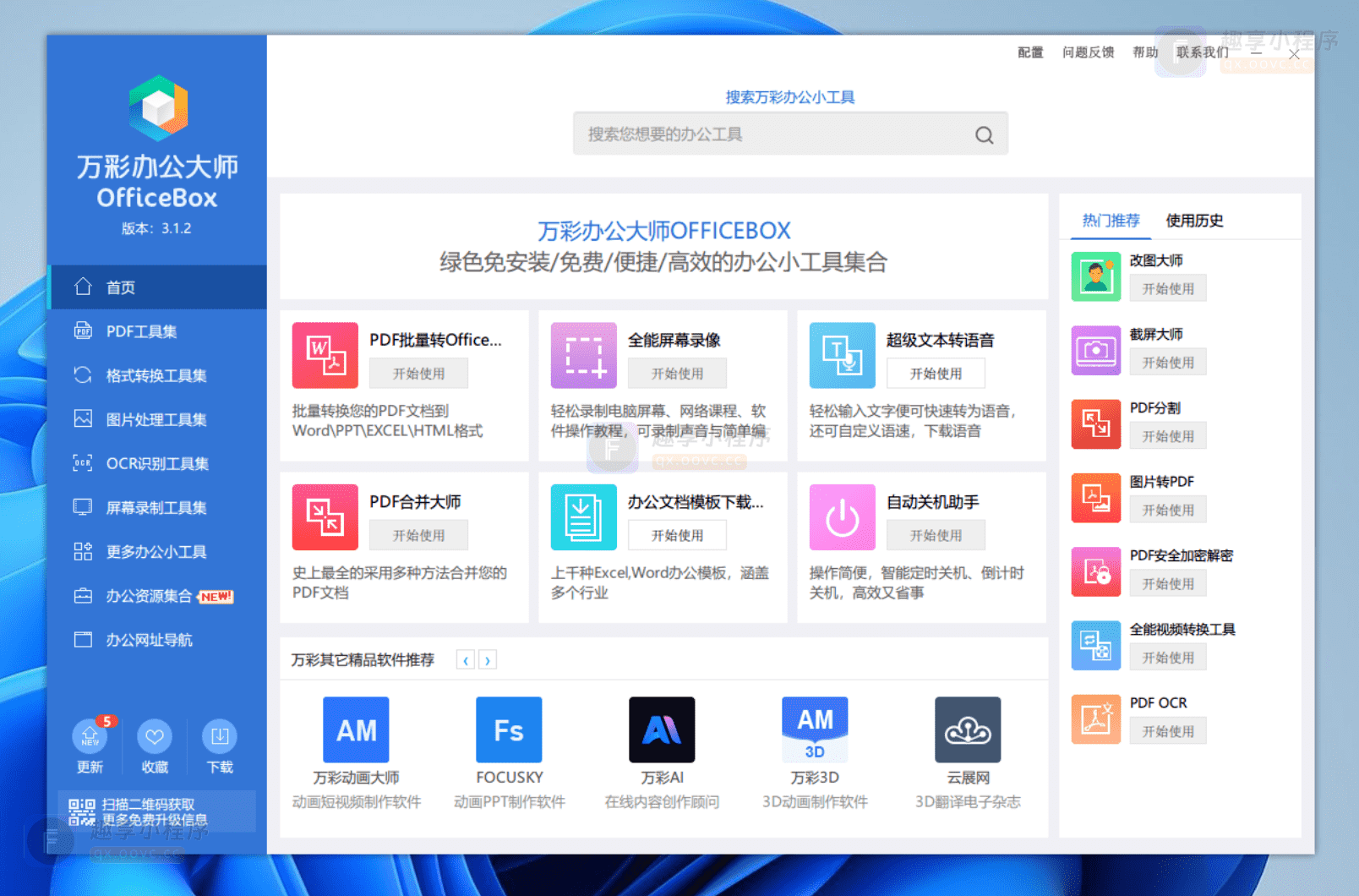Click the 收藏 heart icon
The width and height of the screenshot is (1359, 896).
tap(155, 736)
